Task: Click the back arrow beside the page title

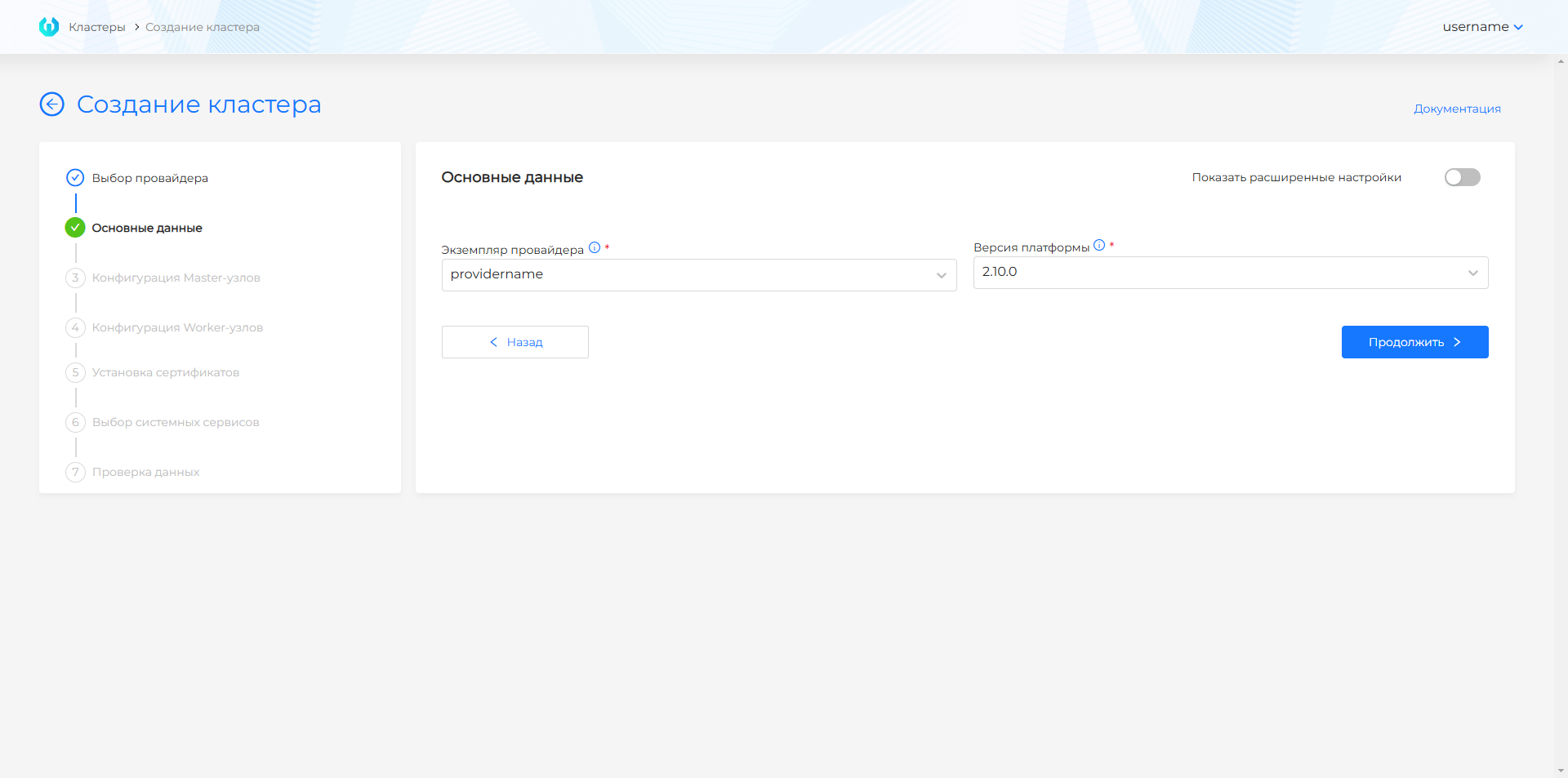Action: 51,104
